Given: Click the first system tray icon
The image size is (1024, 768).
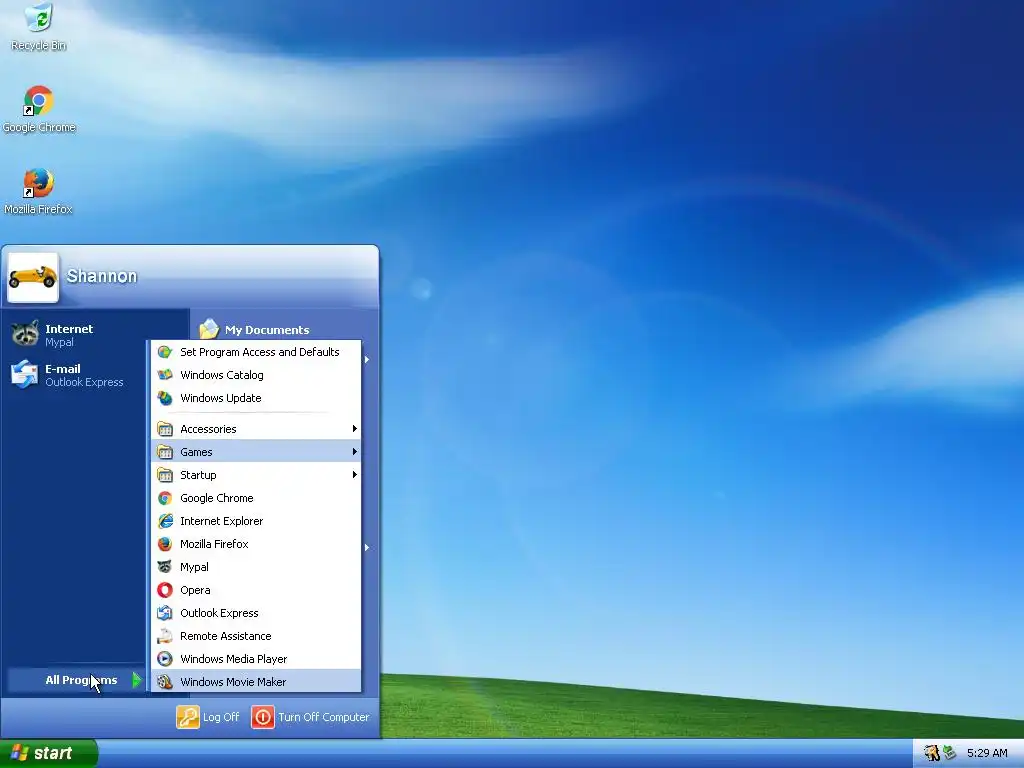Looking at the screenshot, I should click(x=932, y=753).
